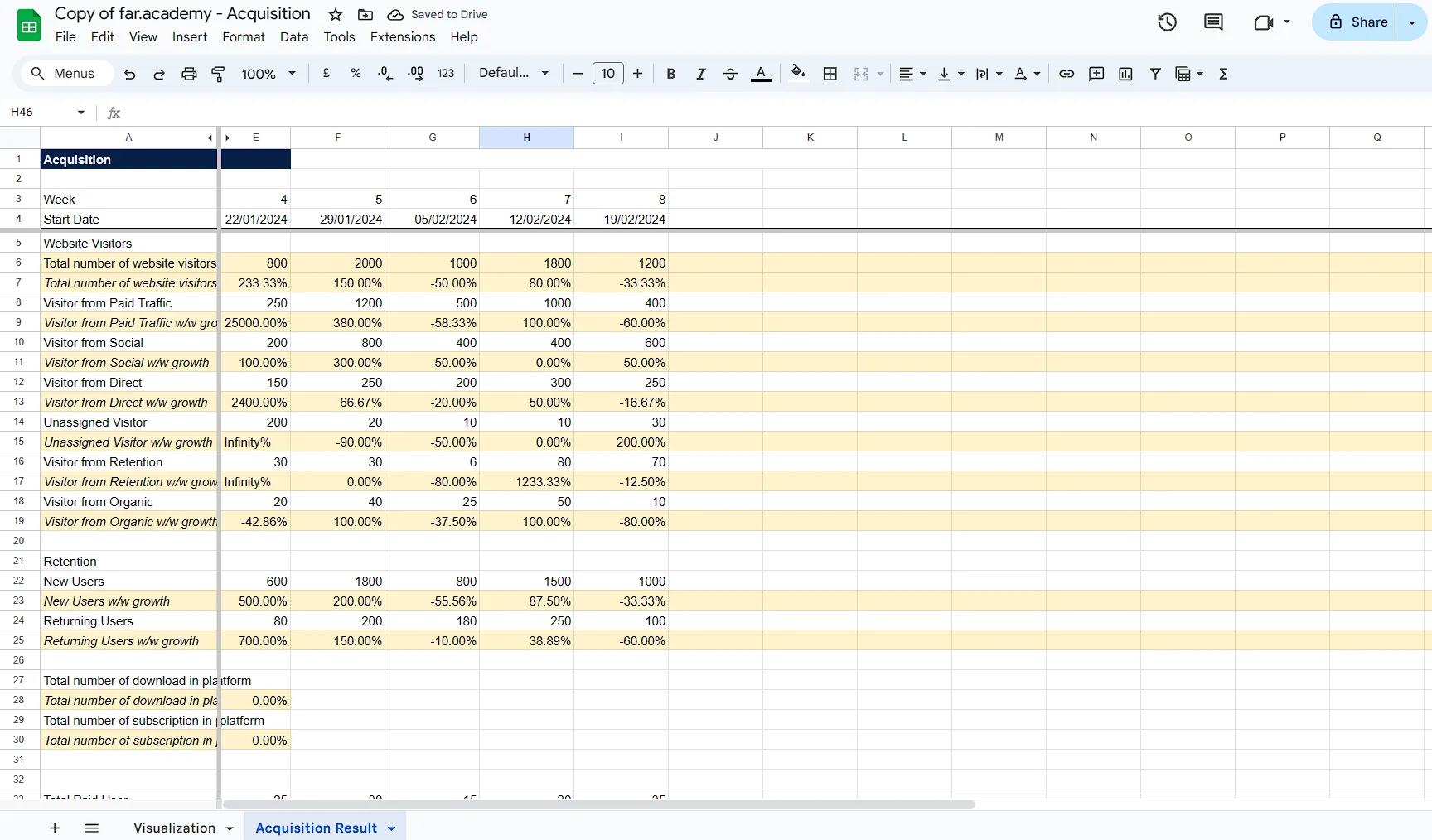Star this document
The height and width of the screenshot is (840, 1432).
[x=336, y=15]
